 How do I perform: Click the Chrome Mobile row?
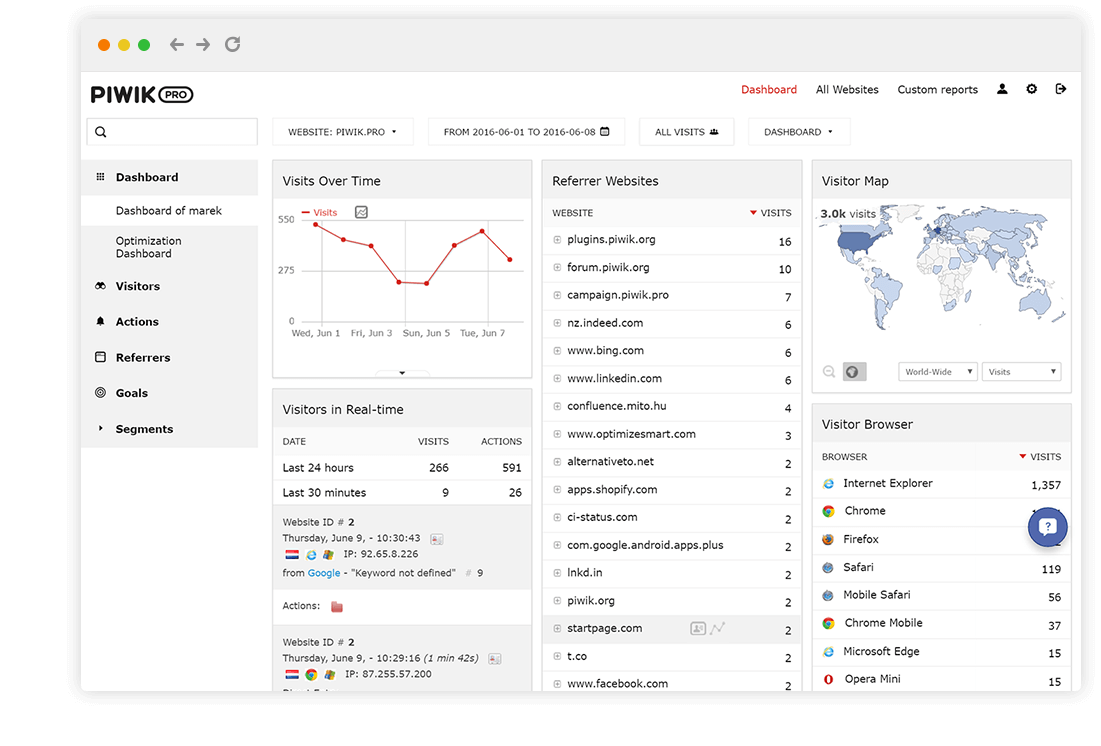pos(942,624)
